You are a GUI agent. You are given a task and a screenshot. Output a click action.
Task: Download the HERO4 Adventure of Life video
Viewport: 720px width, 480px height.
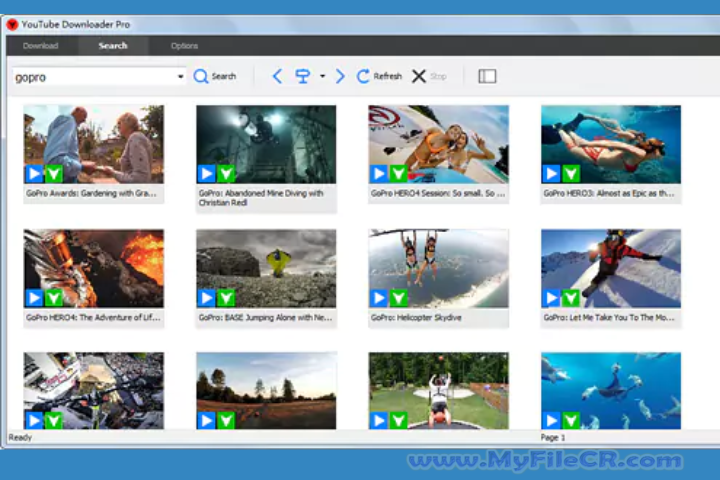54,298
